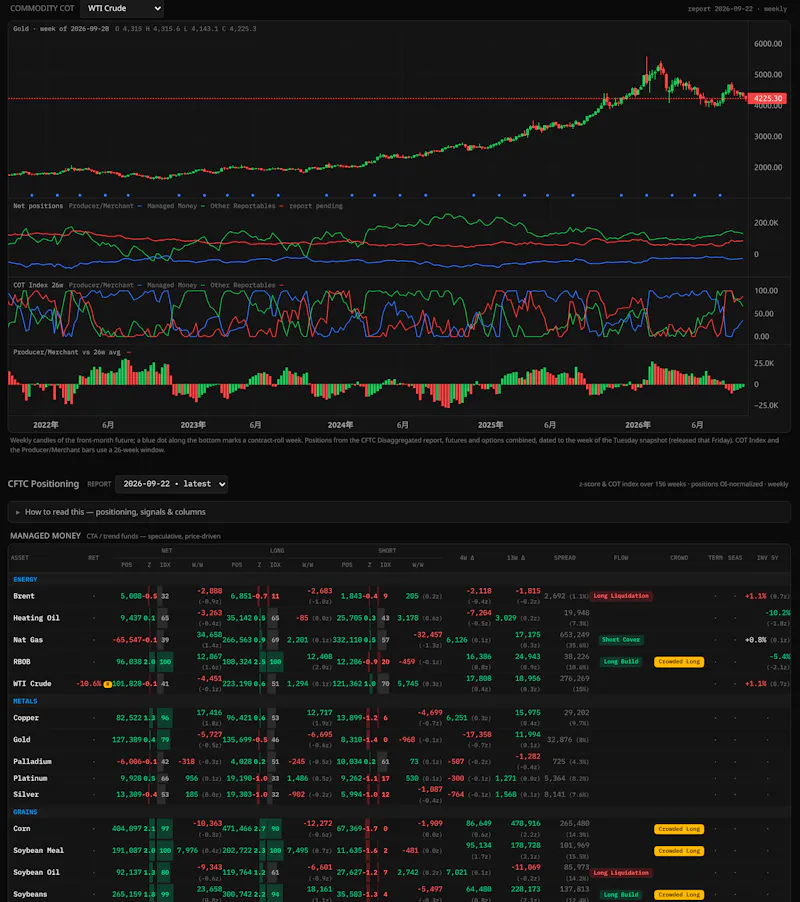Click RBOB's Long Build flow badge
This screenshot has height=902, width=800.
tap(621, 662)
